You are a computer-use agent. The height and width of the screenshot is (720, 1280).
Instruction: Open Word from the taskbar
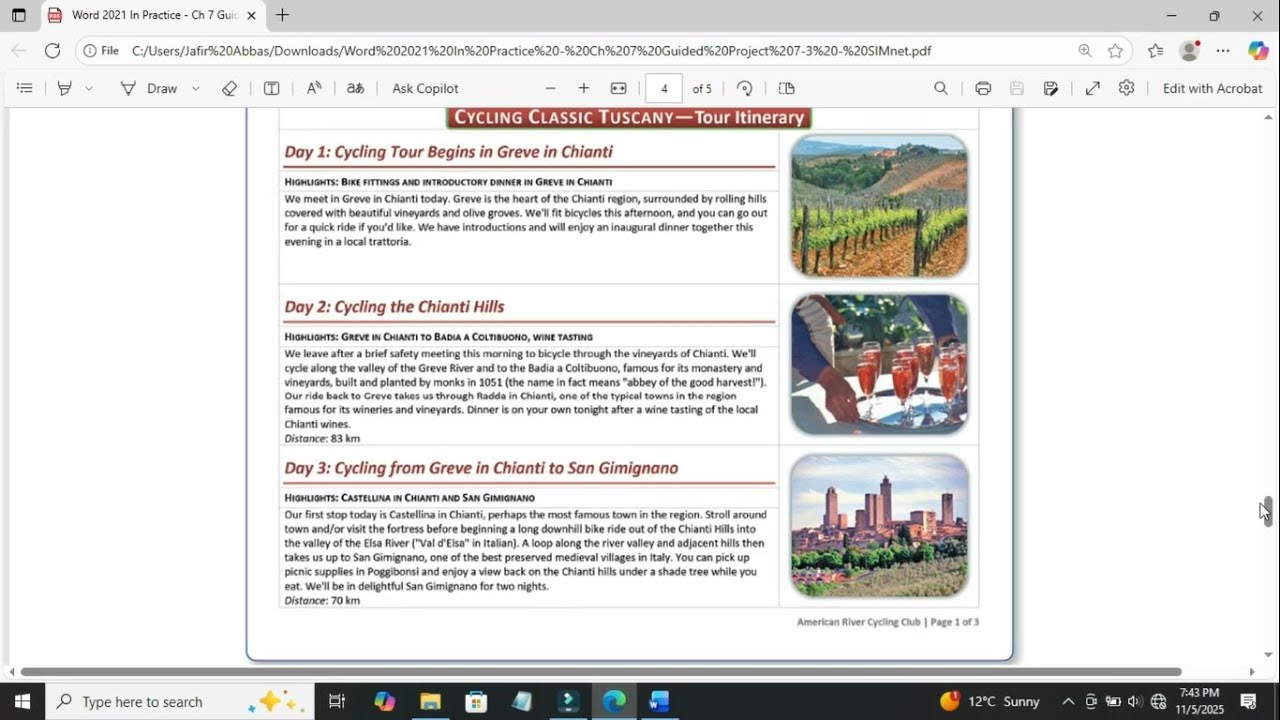(658, 701)
